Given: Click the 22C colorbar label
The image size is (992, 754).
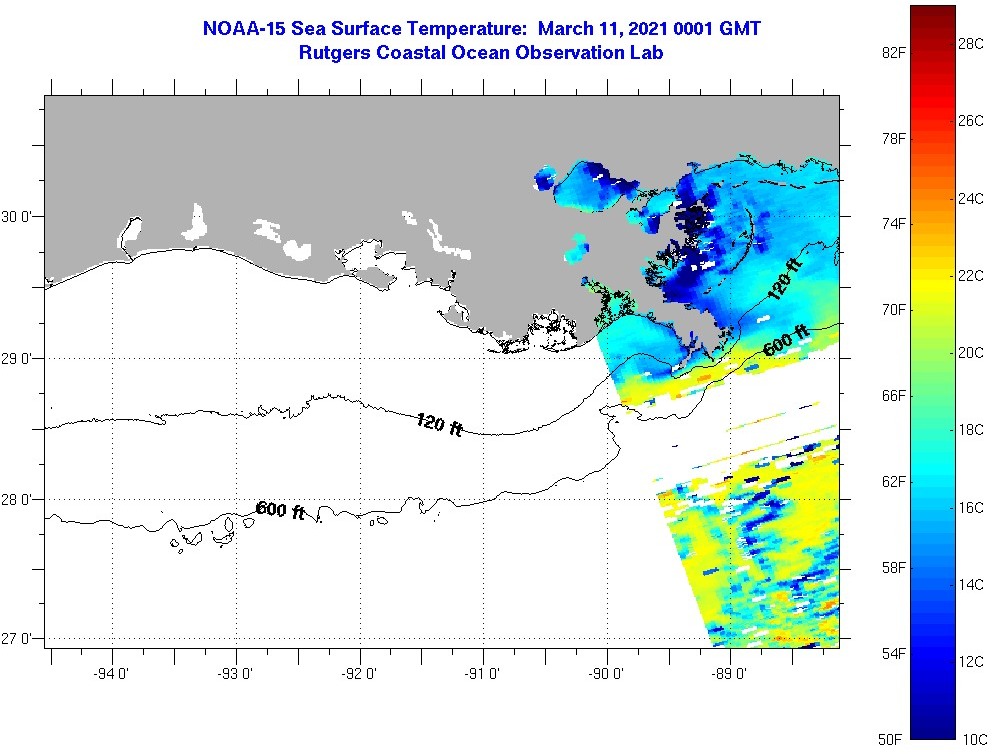Looking at the screenshot, I should pos(971,276).
